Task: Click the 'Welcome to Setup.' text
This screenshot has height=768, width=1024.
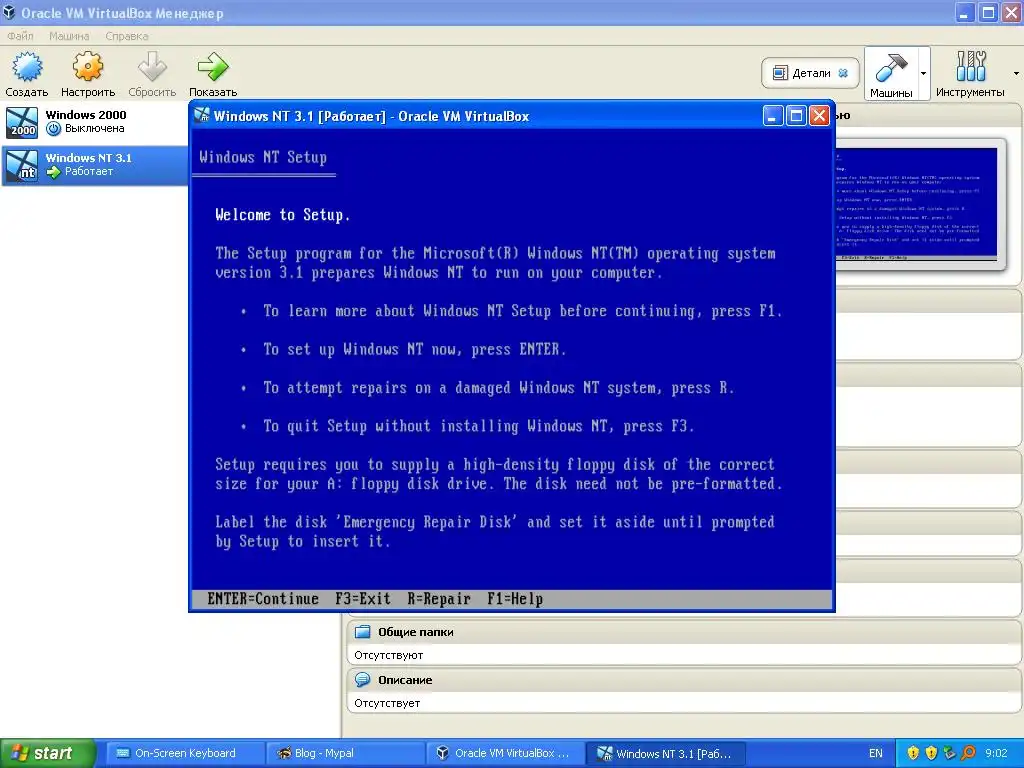Action: tap(282, 215)
